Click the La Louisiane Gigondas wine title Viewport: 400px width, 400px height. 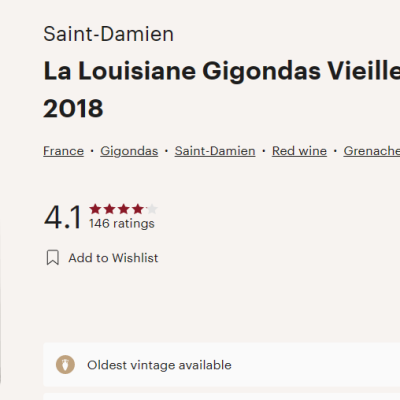coord(222,71)
